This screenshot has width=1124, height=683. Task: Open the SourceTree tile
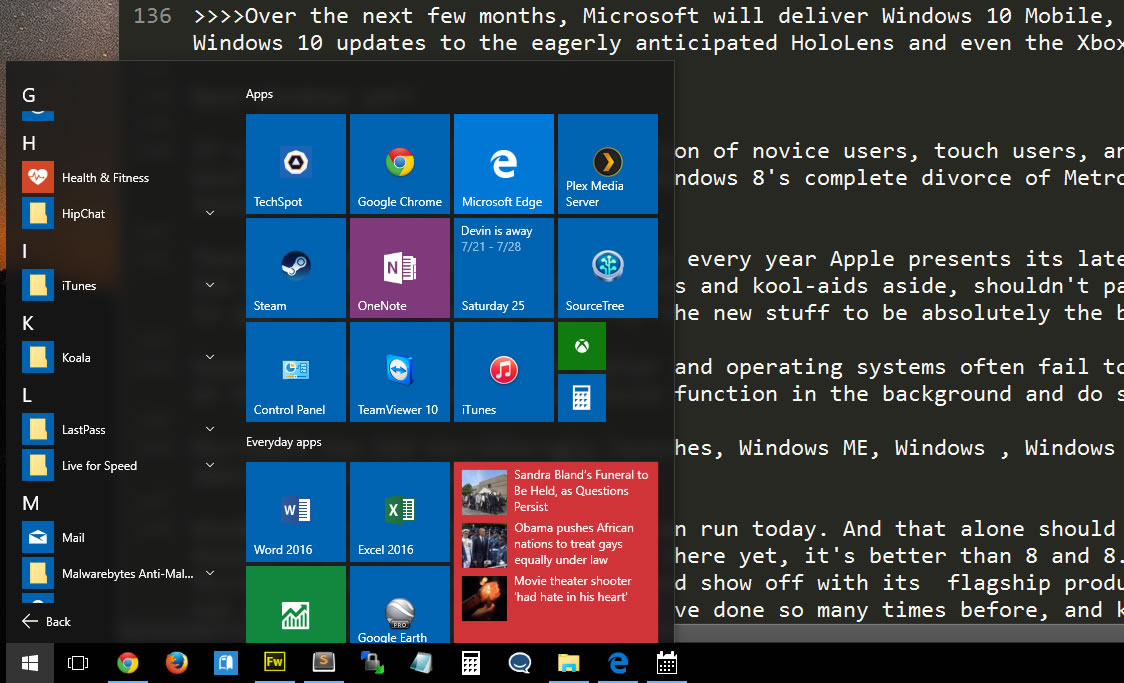click(x=607, y=268)
